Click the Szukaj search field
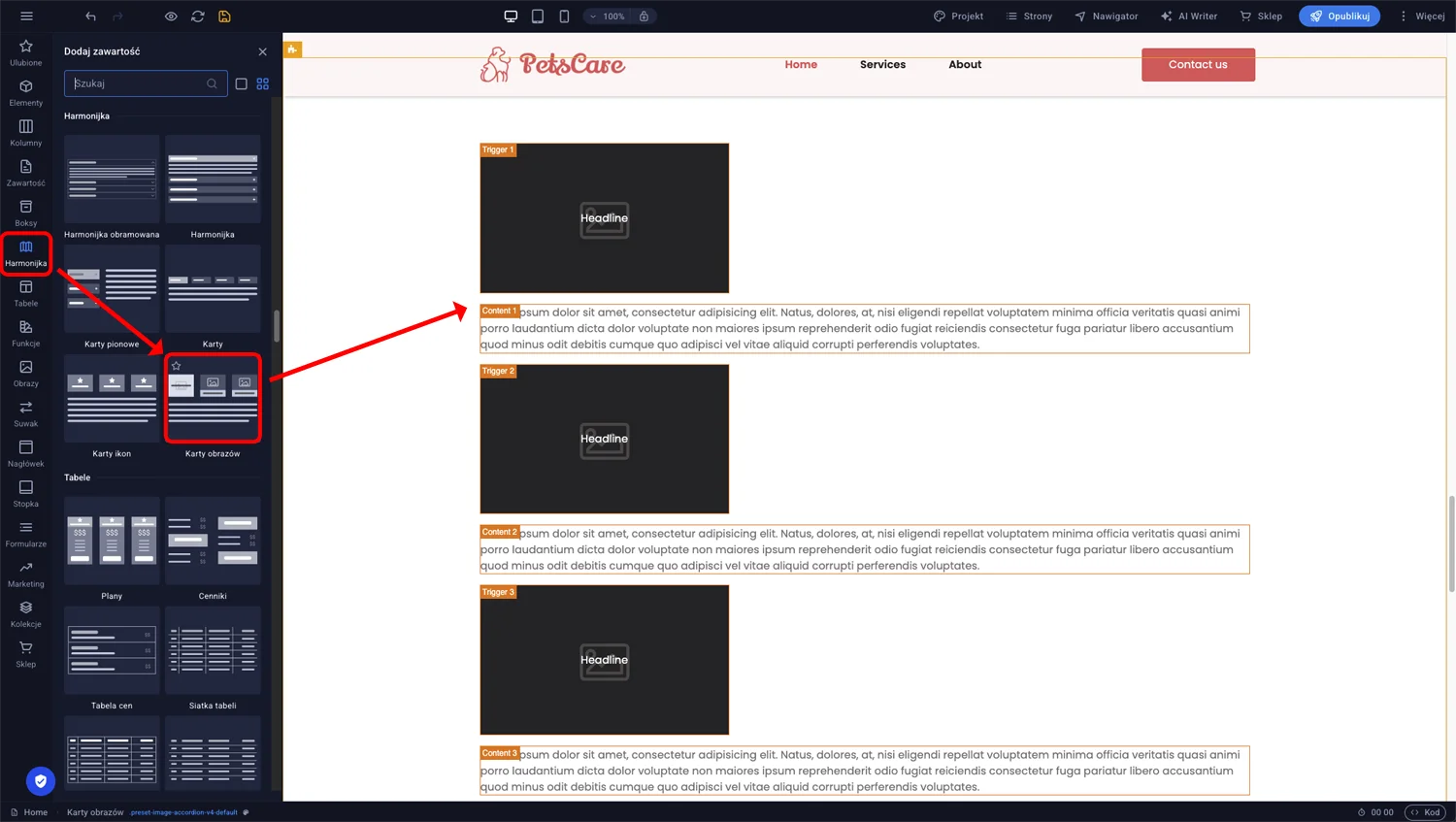The height and width of the screenshot is (822, 1456). tap(139, 84)
